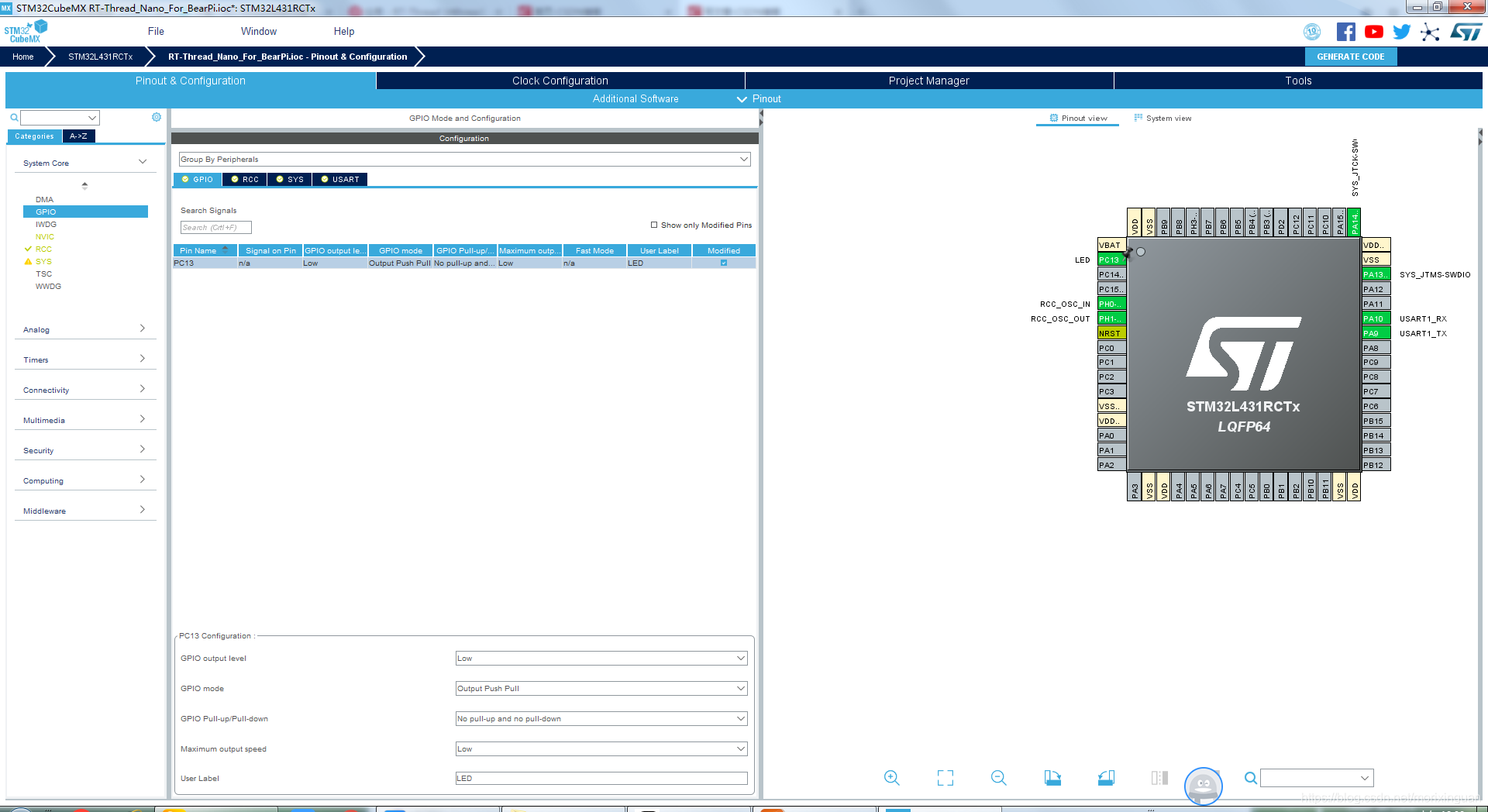Open the Pinout dropdown menu
Image resolution: width=1488 pixels, height=812 pixels.
pyautogui.click(x=759, y=98)
